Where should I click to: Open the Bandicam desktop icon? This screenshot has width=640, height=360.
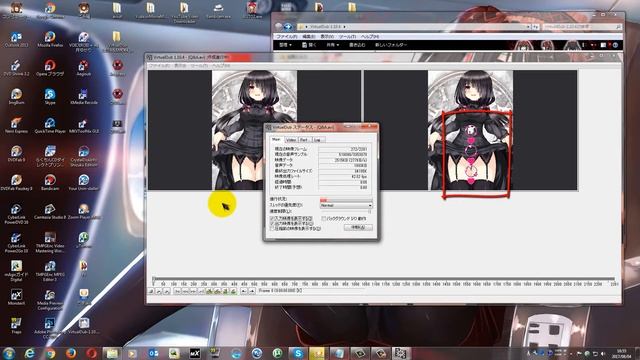pyautogui.click(x=50, y=182)
